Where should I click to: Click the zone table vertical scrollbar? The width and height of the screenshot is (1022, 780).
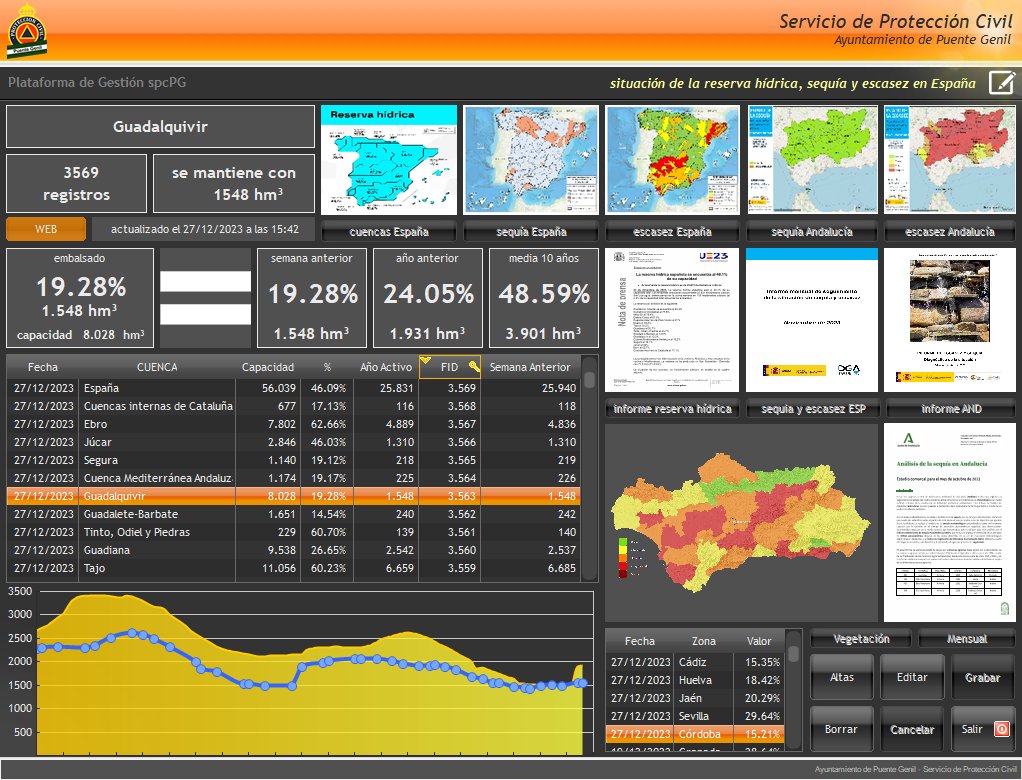pyautogui.click(x=793, y=691)
